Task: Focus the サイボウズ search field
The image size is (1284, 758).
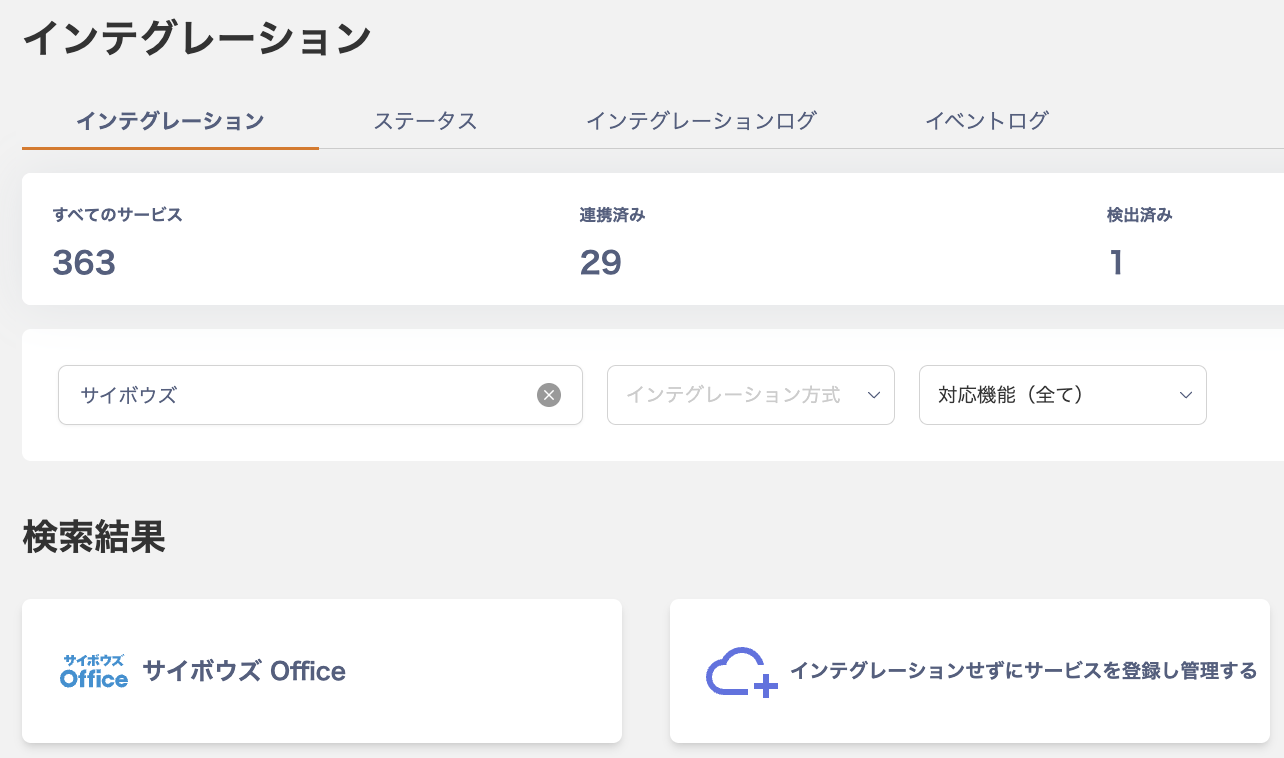Action: [300, 395]
